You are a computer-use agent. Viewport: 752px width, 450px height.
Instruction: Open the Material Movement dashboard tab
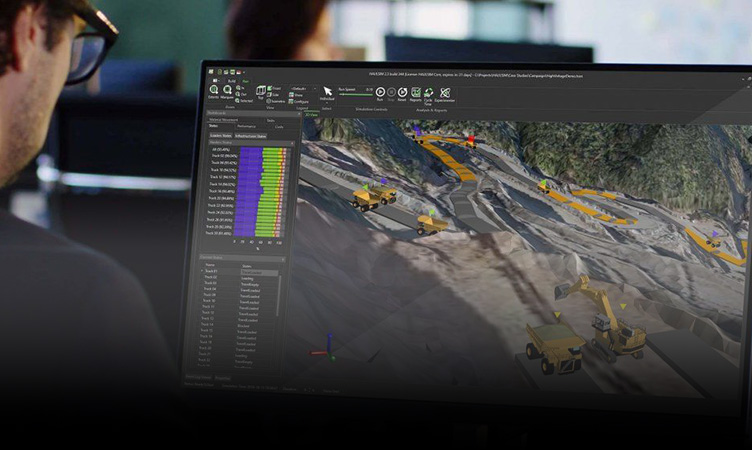(223, 120)
